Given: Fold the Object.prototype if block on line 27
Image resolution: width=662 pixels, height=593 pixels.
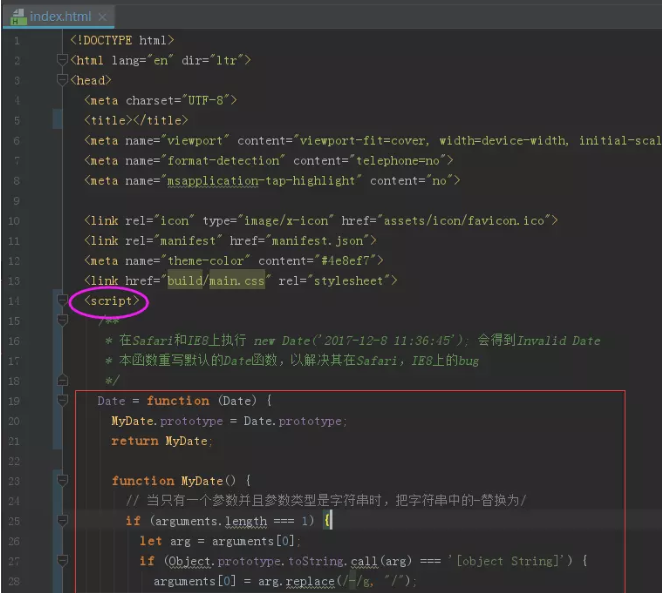Looking at the screenshot, I should (x=62, y=561).
